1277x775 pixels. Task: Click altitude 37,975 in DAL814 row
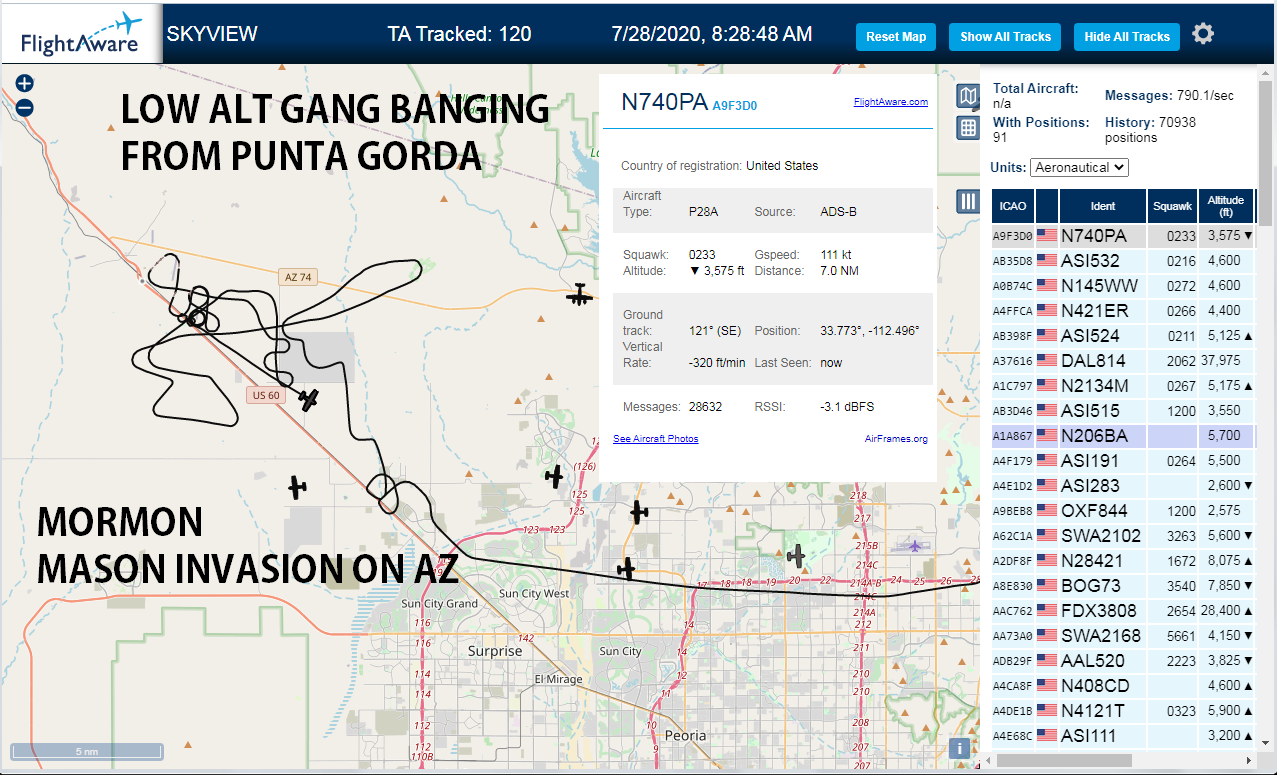pos(1220,361)
